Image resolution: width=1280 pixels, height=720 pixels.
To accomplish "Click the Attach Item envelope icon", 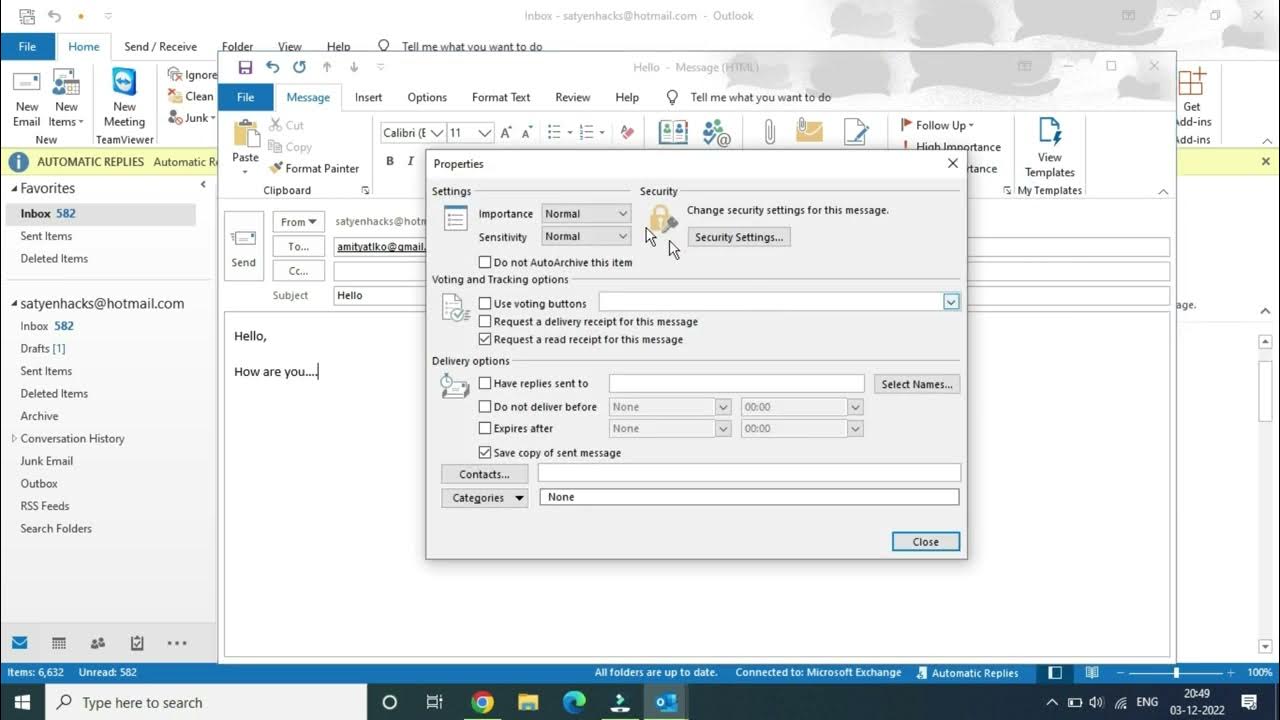I will click(809, 132).
